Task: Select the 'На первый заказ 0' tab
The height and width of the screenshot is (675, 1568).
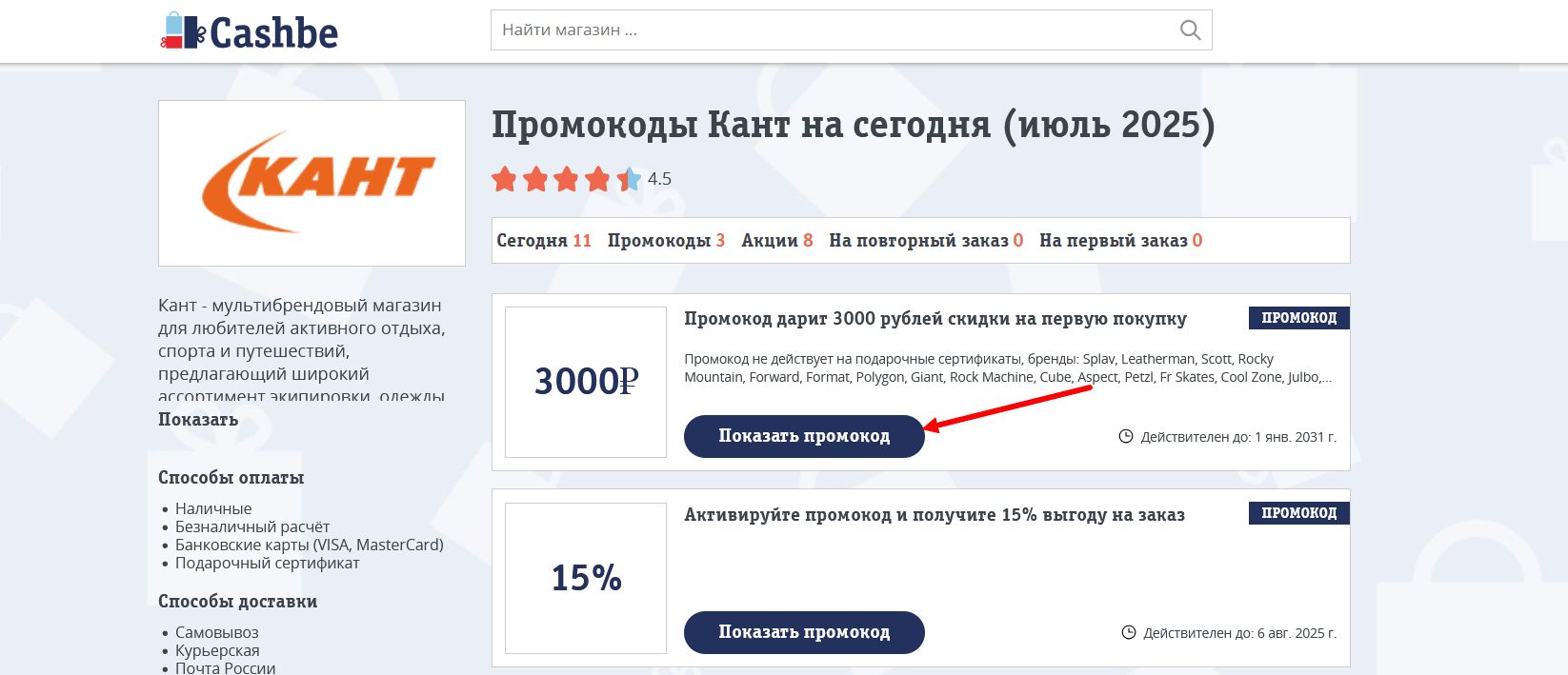Action: 1121,240
